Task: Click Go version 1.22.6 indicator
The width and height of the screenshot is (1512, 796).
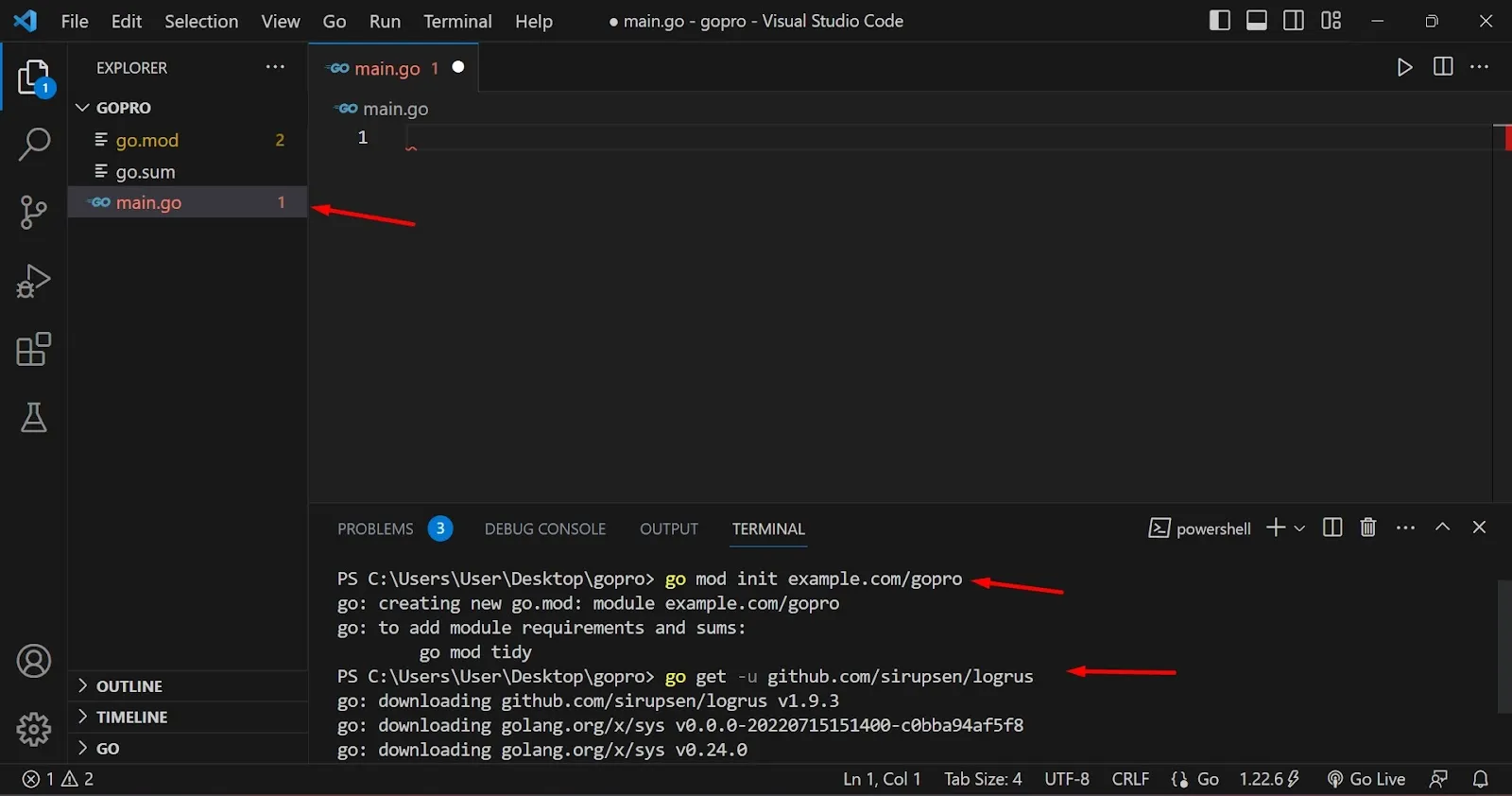Action: [1269, 779]
